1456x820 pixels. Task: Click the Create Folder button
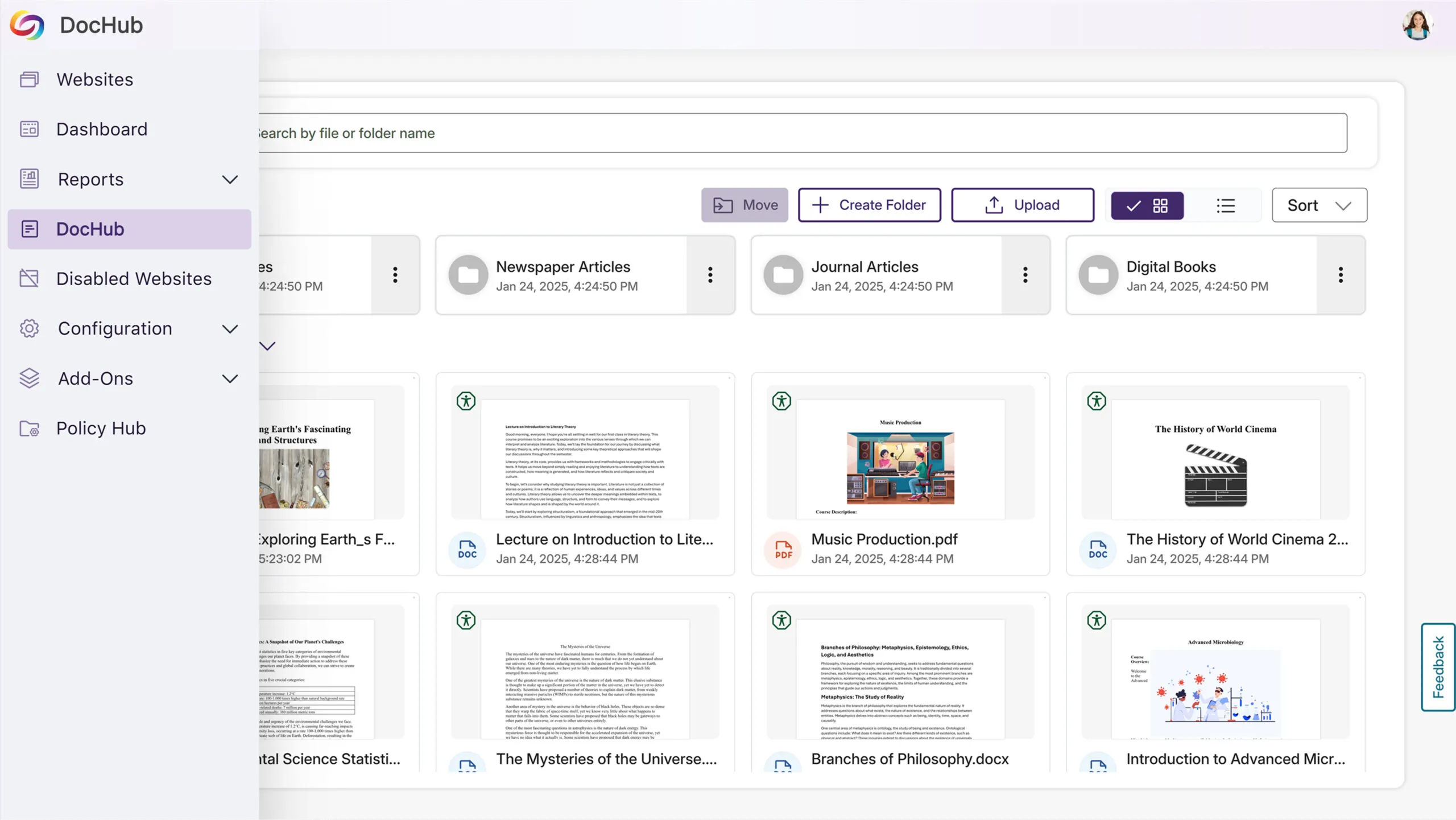[869, 205]
